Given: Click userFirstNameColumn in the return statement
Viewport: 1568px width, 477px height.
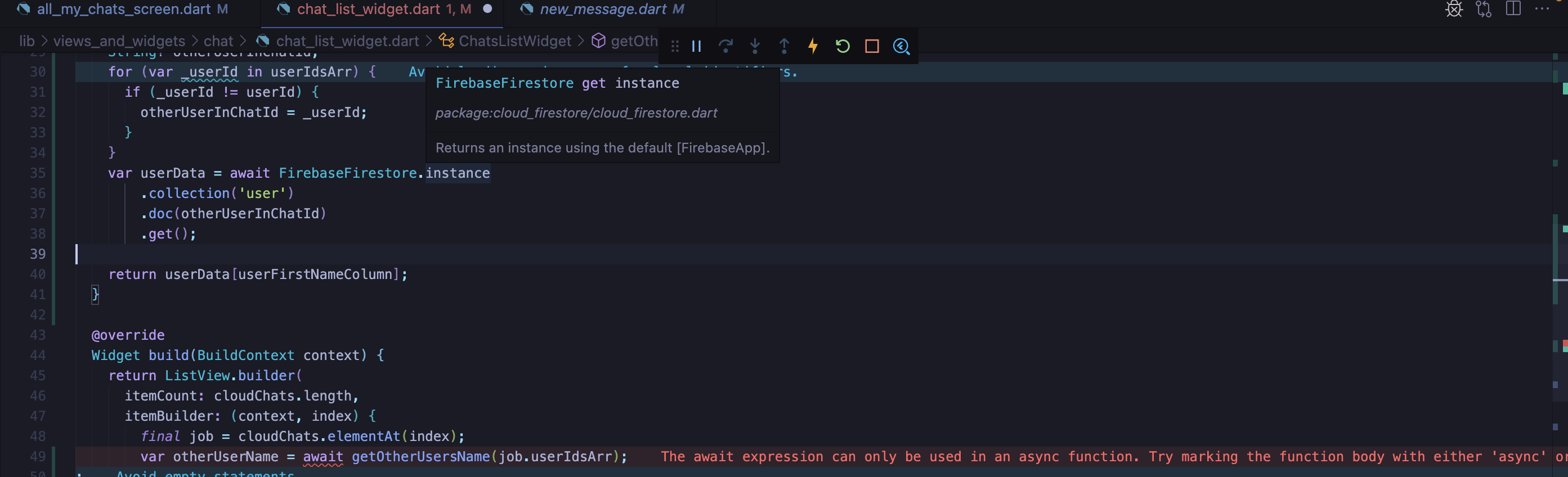Looking at the screenshot, I should click(x=315, y=274).
